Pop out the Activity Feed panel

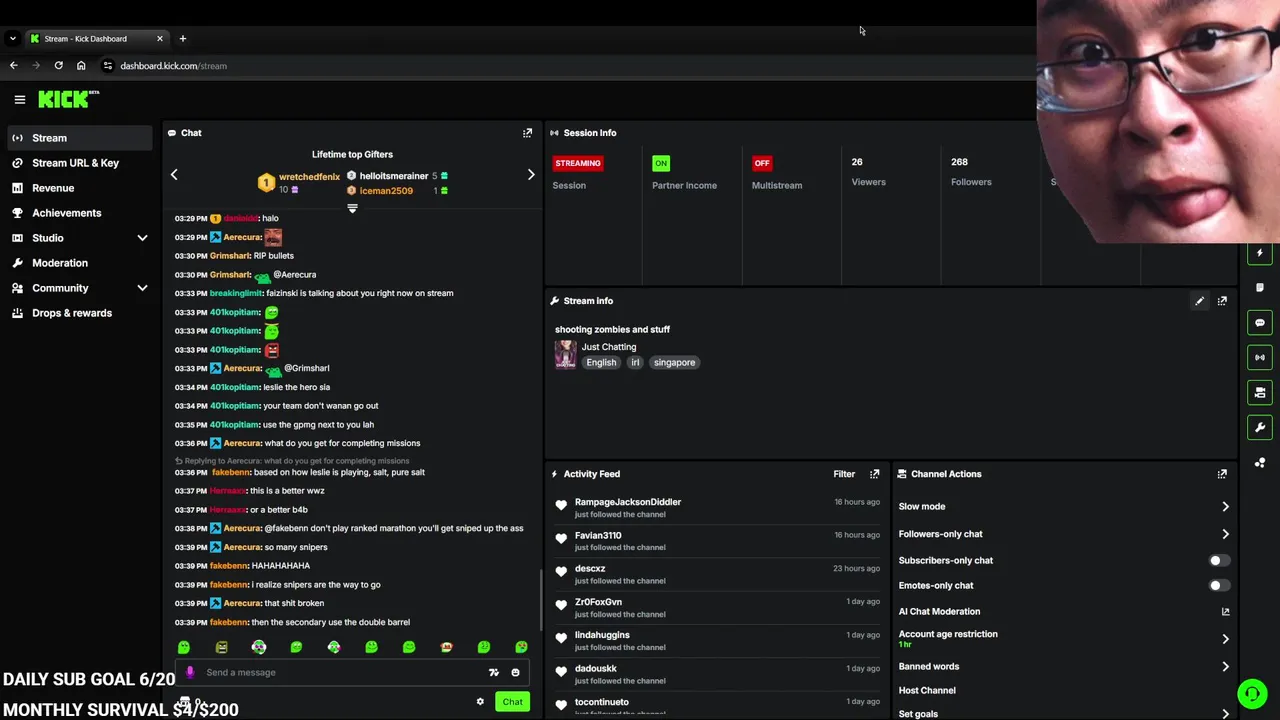874,474
